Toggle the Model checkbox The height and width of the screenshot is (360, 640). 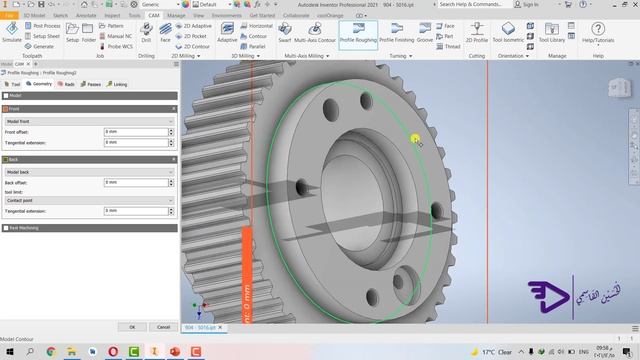(x=6, y=96)
